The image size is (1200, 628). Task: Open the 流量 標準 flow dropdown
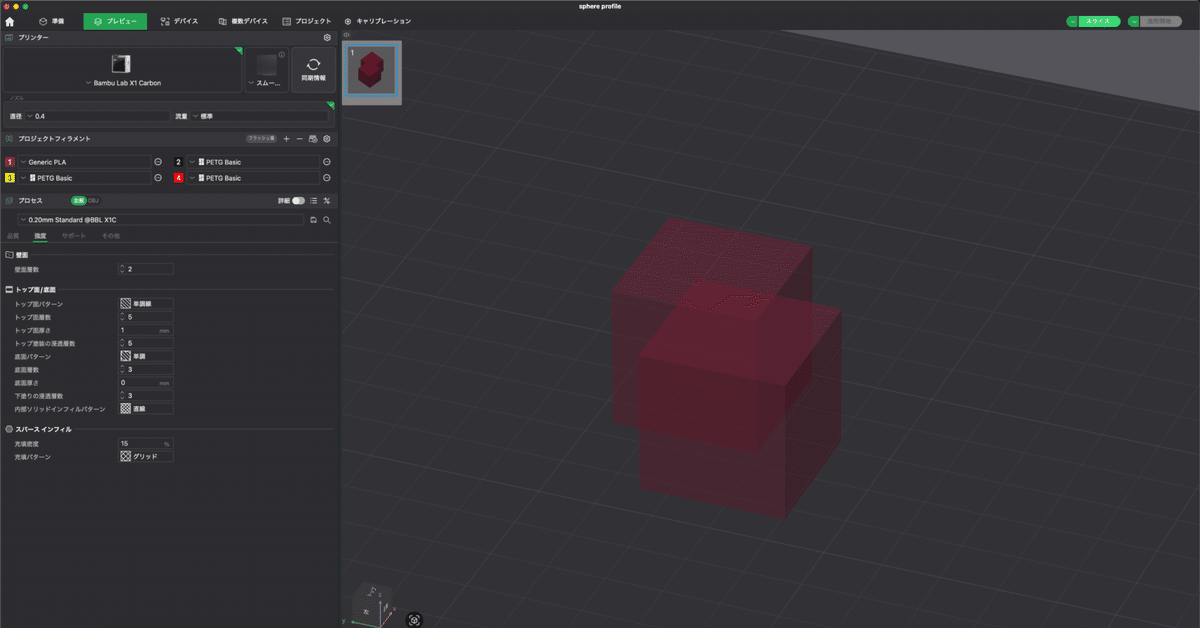258,116
